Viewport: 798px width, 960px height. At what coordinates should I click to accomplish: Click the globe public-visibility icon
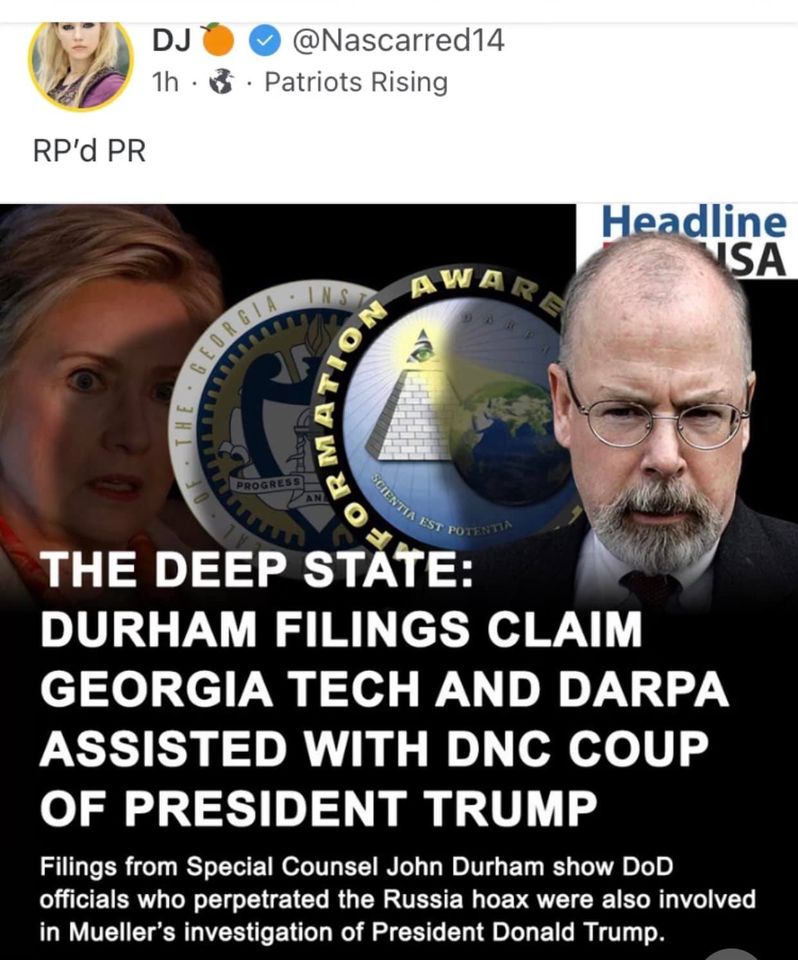(x=222, y=82)
